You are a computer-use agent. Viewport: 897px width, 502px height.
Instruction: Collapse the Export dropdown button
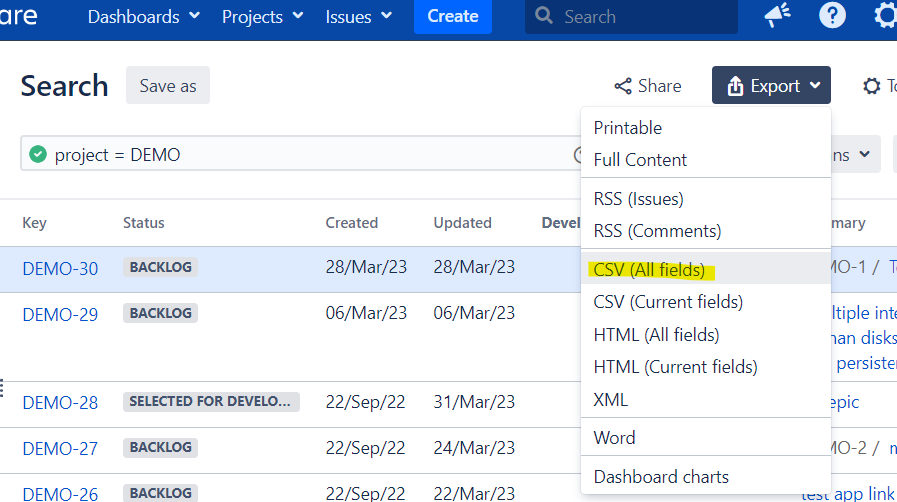coord(771,85)
